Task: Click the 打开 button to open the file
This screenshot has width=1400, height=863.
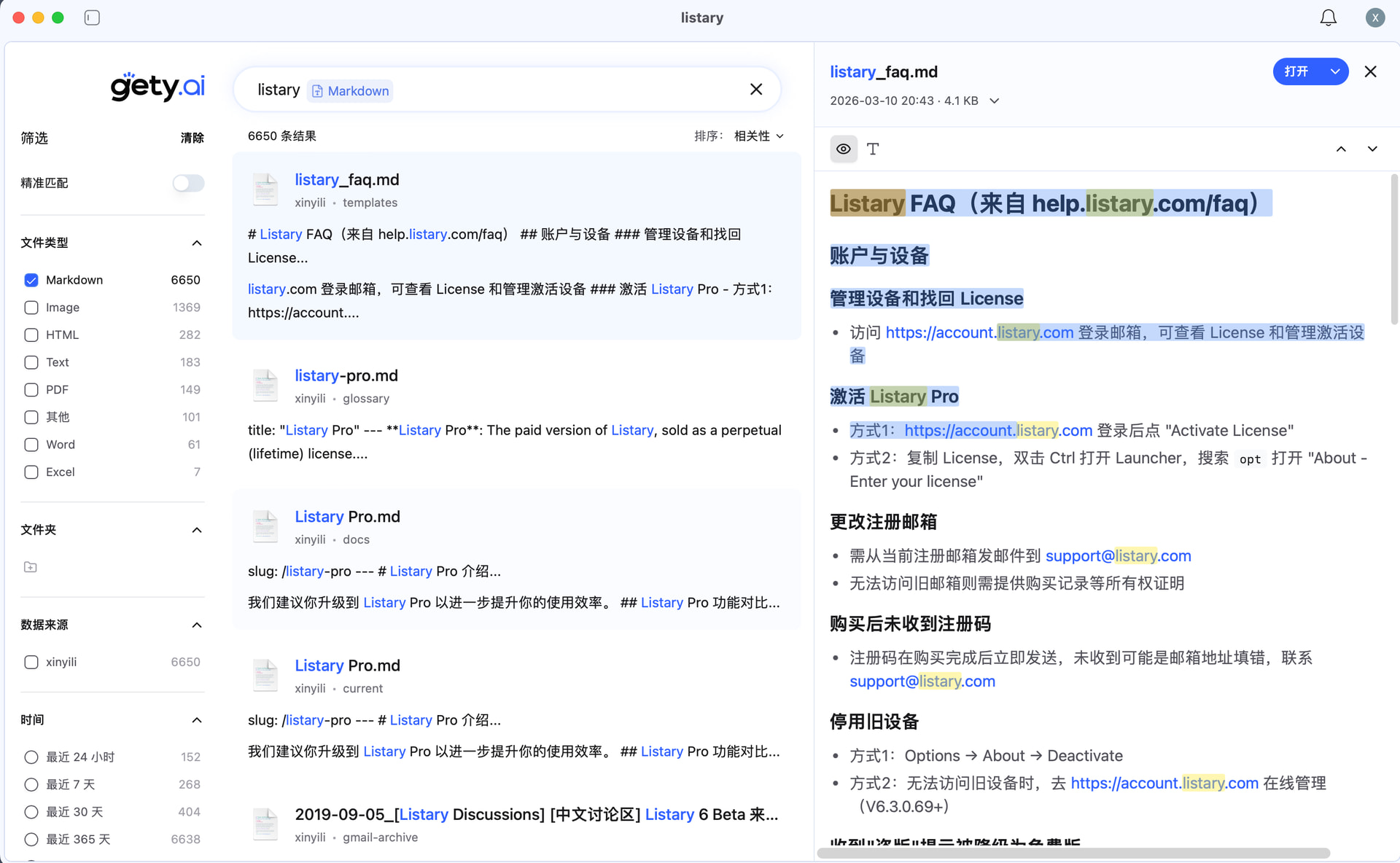Action: point(1296,71)
